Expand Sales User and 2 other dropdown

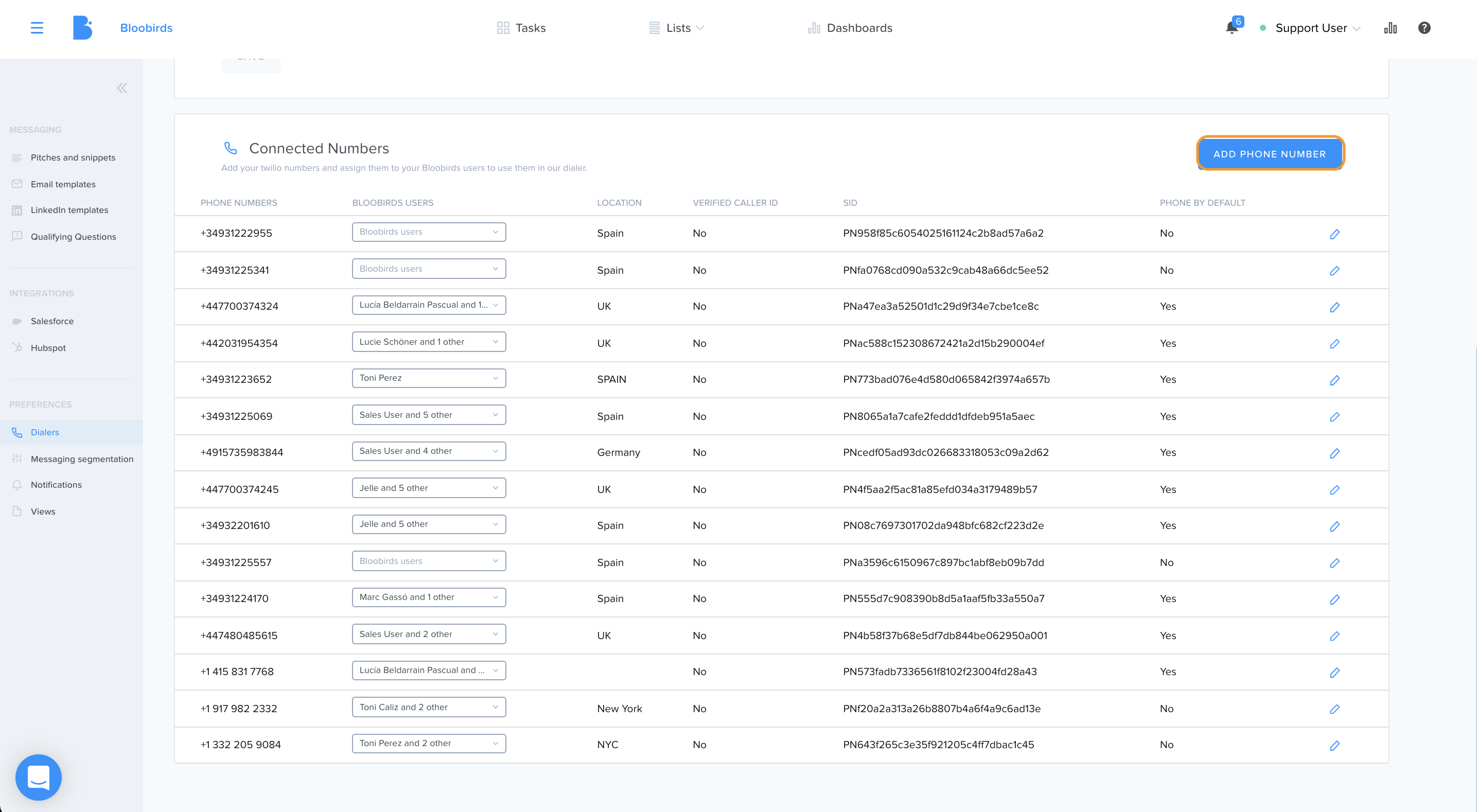[x=429, y=633]
